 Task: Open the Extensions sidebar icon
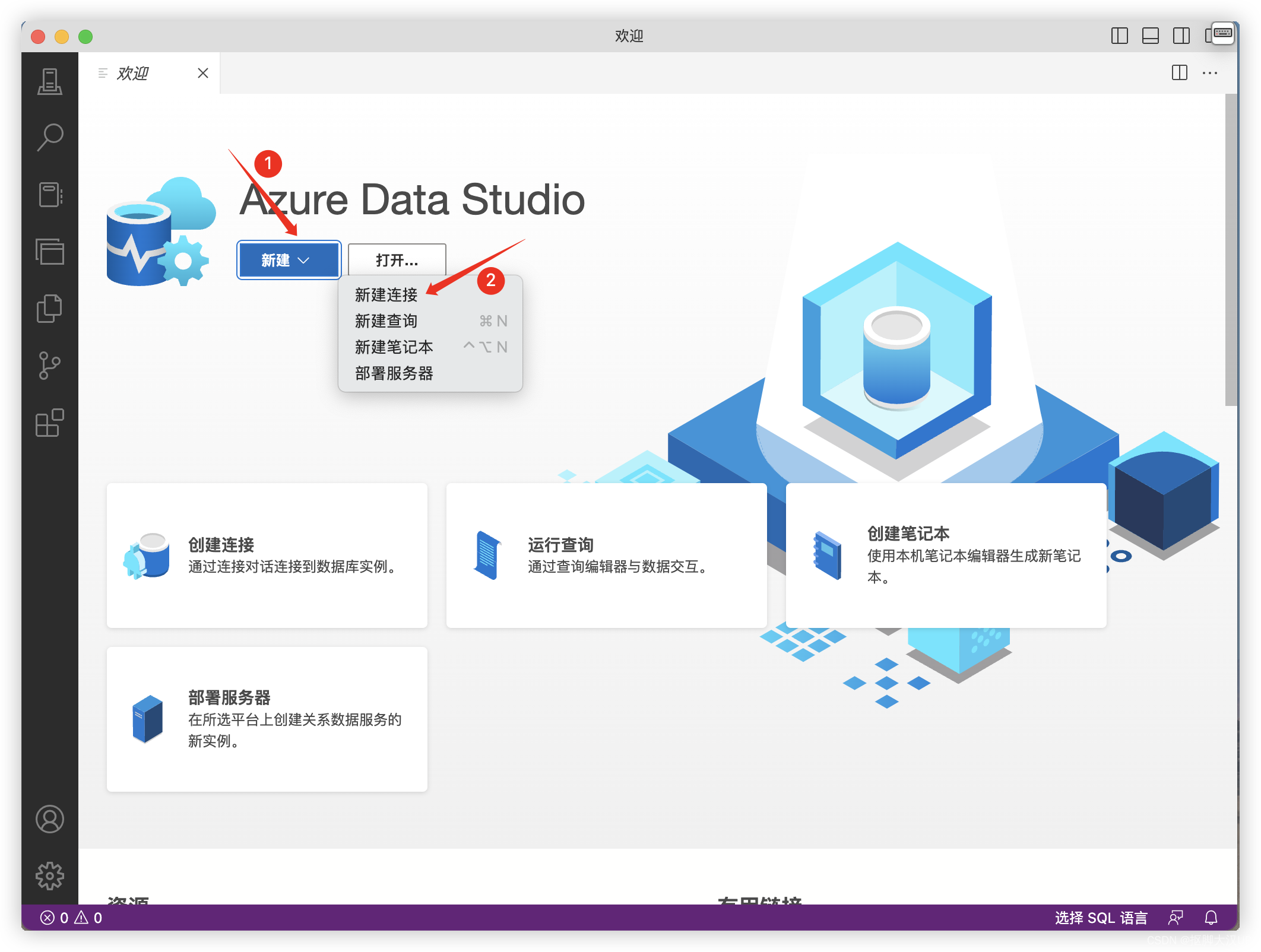click(x=50, y=423)
